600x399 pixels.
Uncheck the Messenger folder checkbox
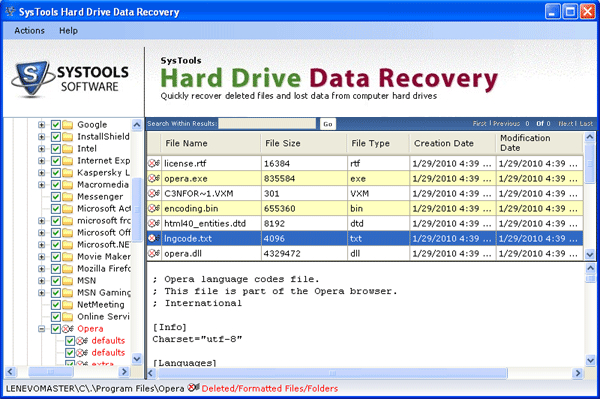click(56, 197)
